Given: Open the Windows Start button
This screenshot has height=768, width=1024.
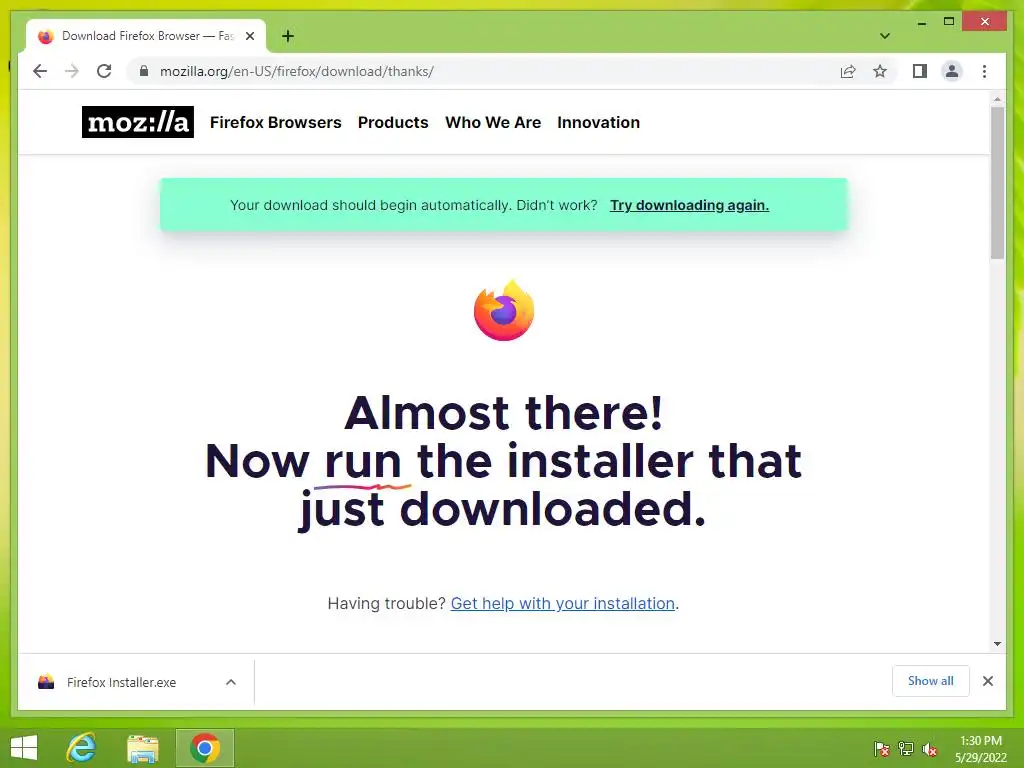Looking at the screenshot, I should [24, 748].
